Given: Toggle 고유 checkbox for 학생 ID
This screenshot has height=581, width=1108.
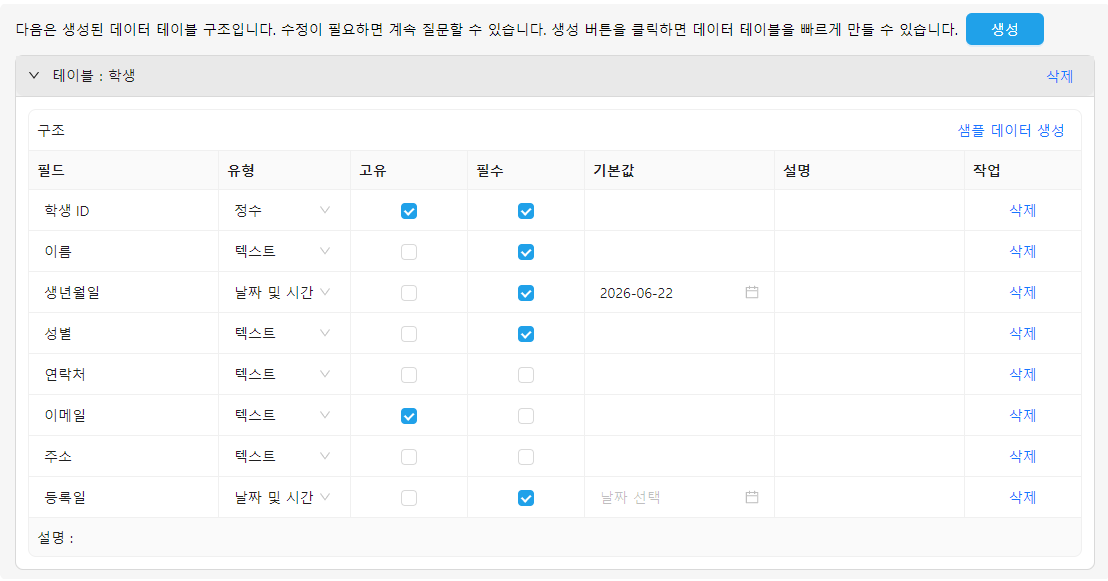Looking at the screenshot, I should pyautogui.click(x=408, y=211).
